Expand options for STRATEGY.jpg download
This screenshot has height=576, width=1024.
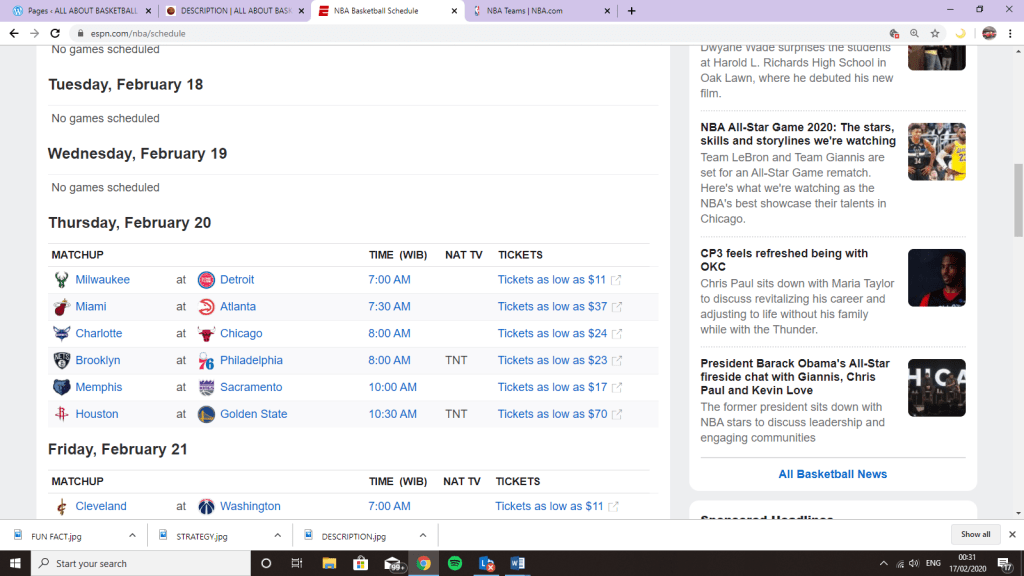(276, 535)
